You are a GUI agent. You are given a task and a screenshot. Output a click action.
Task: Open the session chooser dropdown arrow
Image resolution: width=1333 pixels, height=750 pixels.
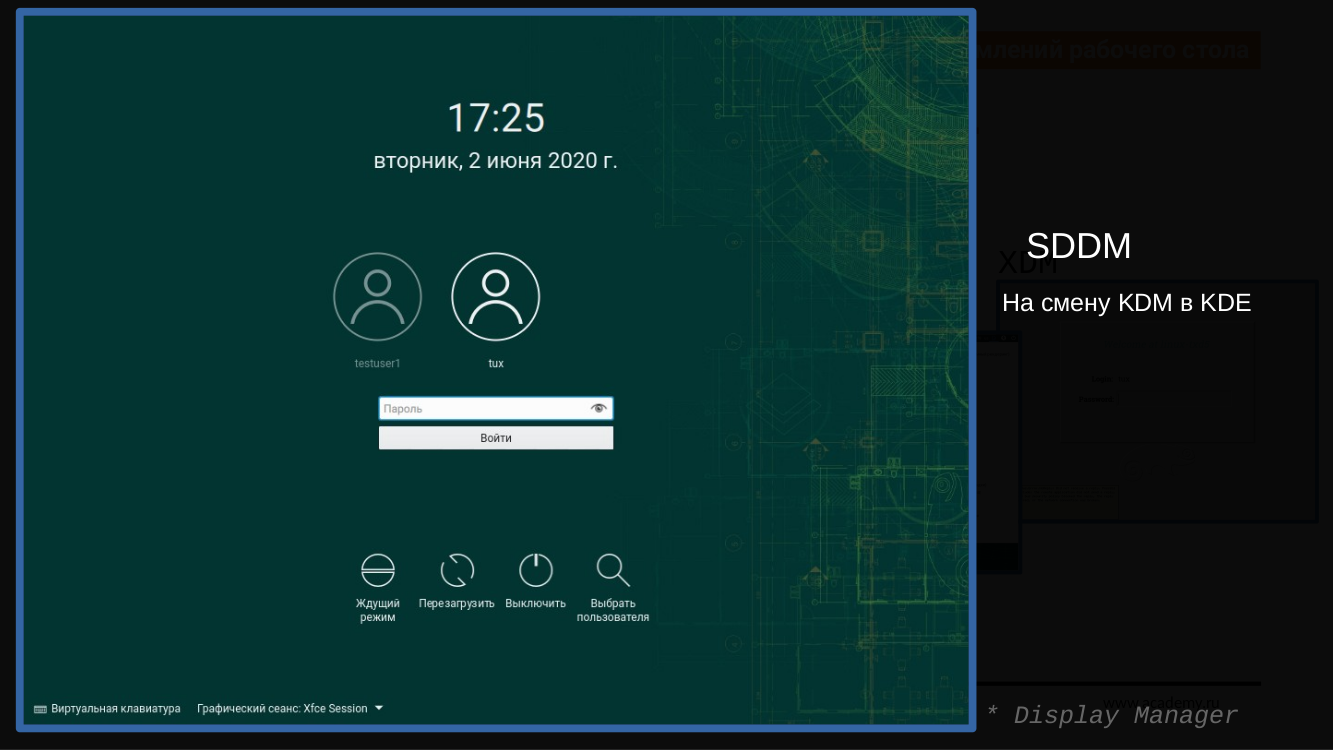378,707
